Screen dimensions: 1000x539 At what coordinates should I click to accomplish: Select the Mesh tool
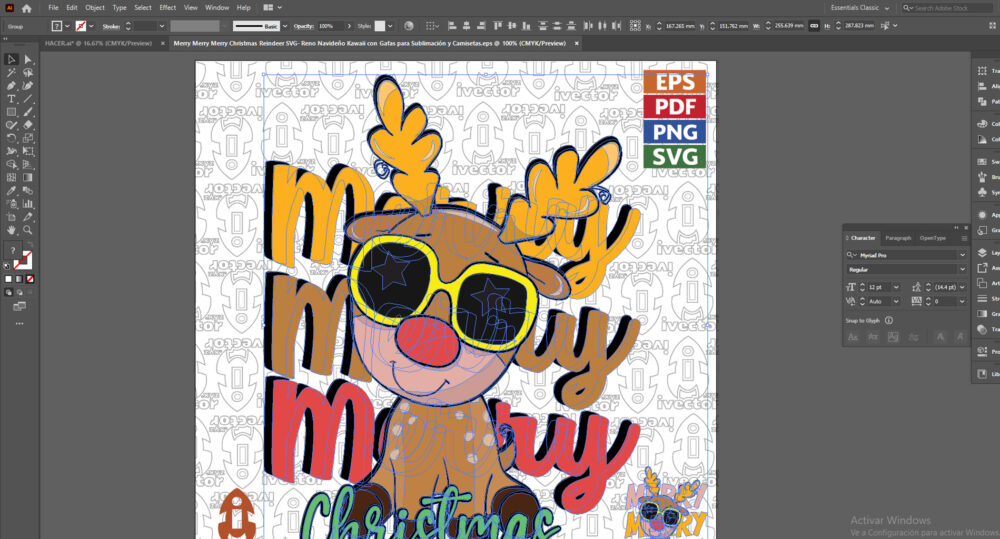(11, 177)
